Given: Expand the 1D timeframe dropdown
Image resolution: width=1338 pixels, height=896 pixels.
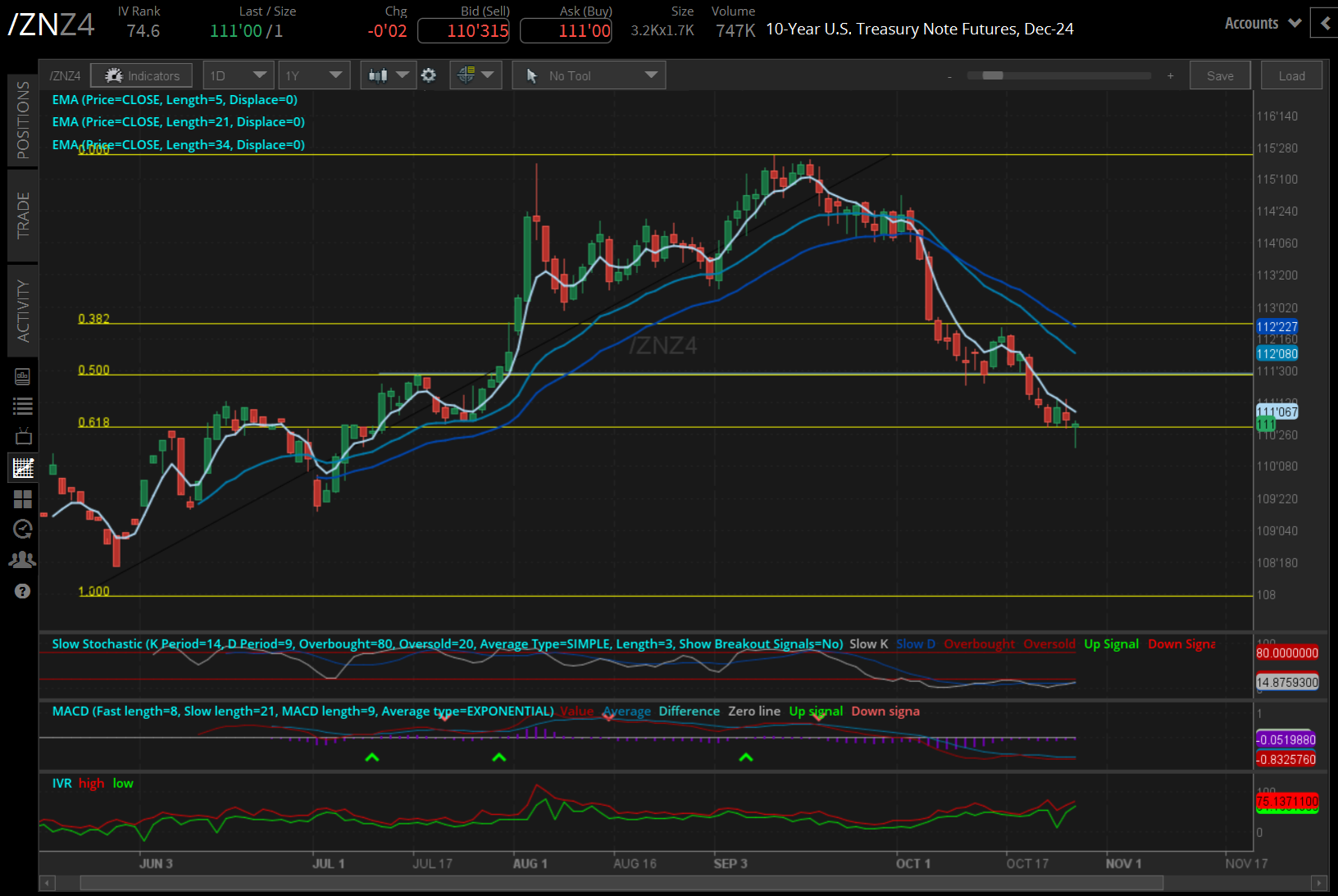Looking at the screenshot, I should [237, 75].
